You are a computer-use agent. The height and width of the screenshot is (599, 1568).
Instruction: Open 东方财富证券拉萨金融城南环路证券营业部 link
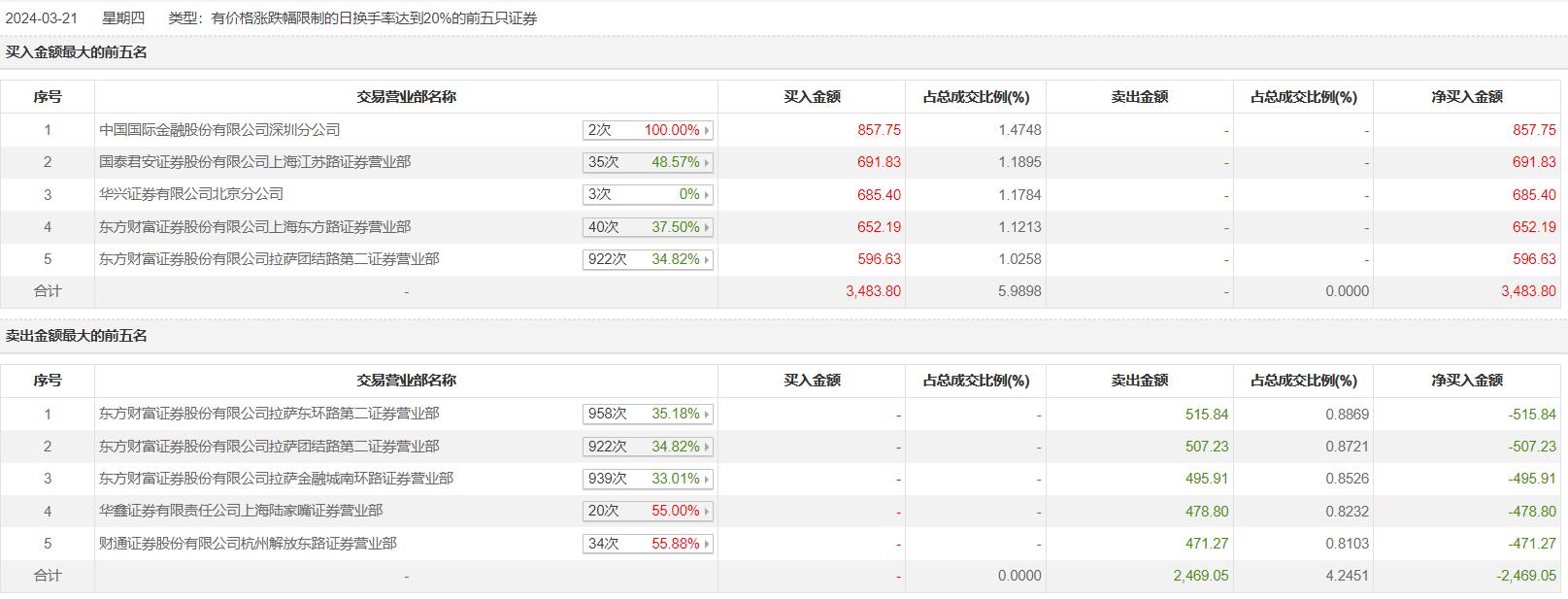tap(276, 479)
